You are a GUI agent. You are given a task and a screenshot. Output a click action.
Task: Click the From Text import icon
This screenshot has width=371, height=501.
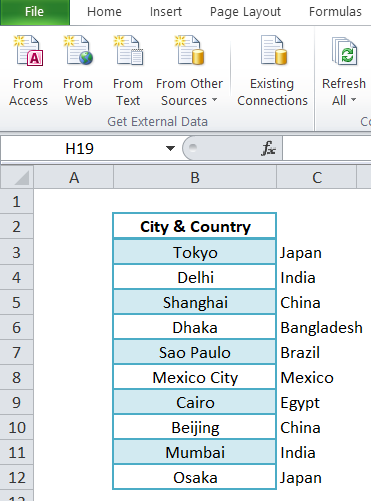pyautogui.click(x=128, y=50)
